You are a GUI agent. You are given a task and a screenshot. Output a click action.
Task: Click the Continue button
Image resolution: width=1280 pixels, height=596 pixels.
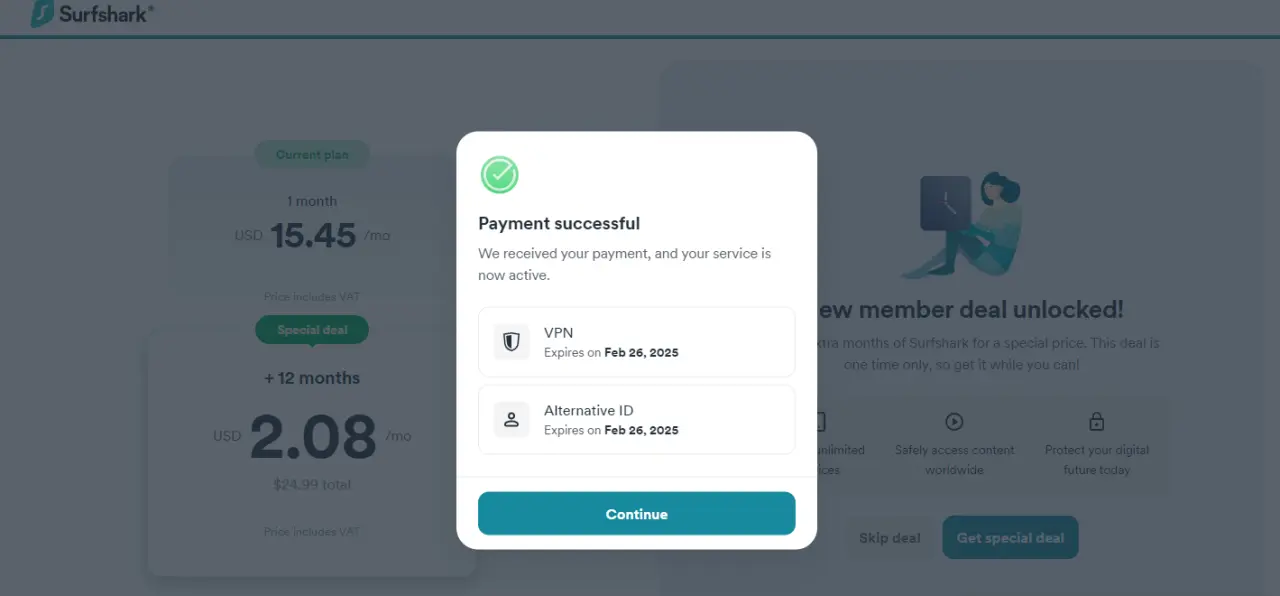pos(636,514)
